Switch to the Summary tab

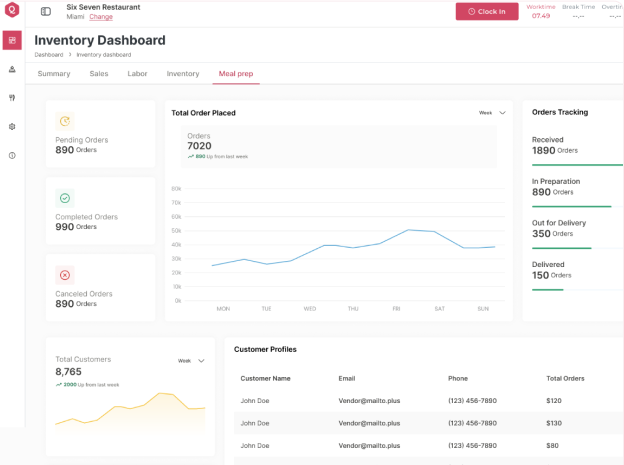point(54,74)
